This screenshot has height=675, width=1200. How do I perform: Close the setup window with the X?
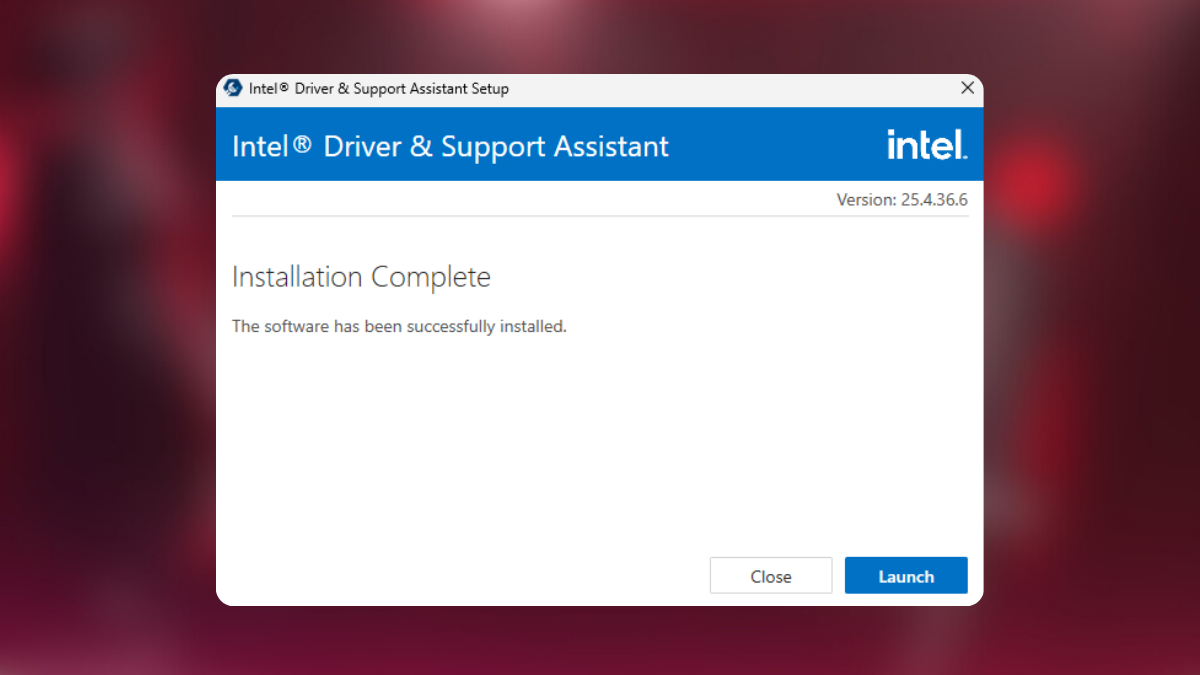point(967,88)
